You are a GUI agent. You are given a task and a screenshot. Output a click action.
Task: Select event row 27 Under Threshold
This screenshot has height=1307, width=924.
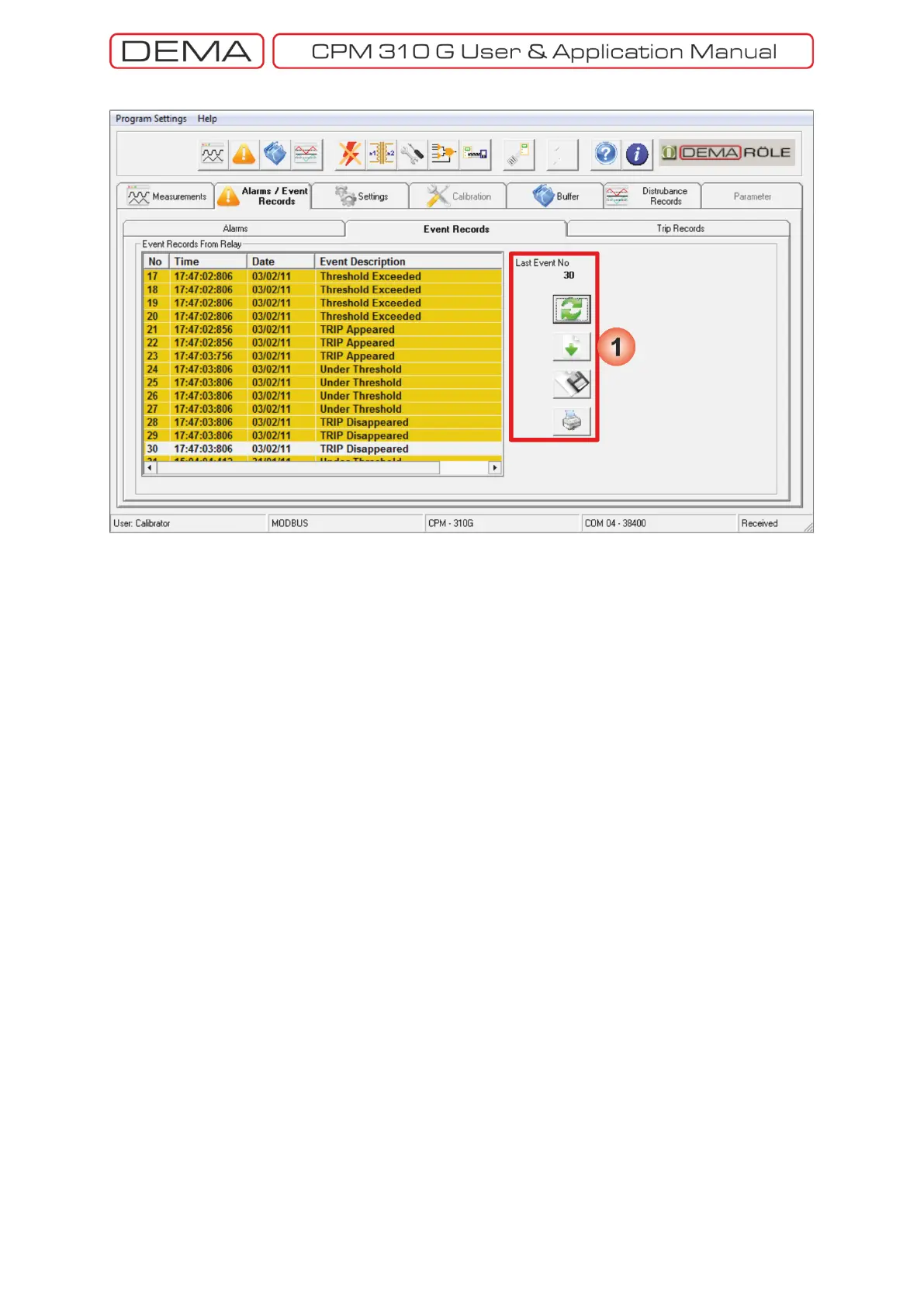click(x=323, y=409)
